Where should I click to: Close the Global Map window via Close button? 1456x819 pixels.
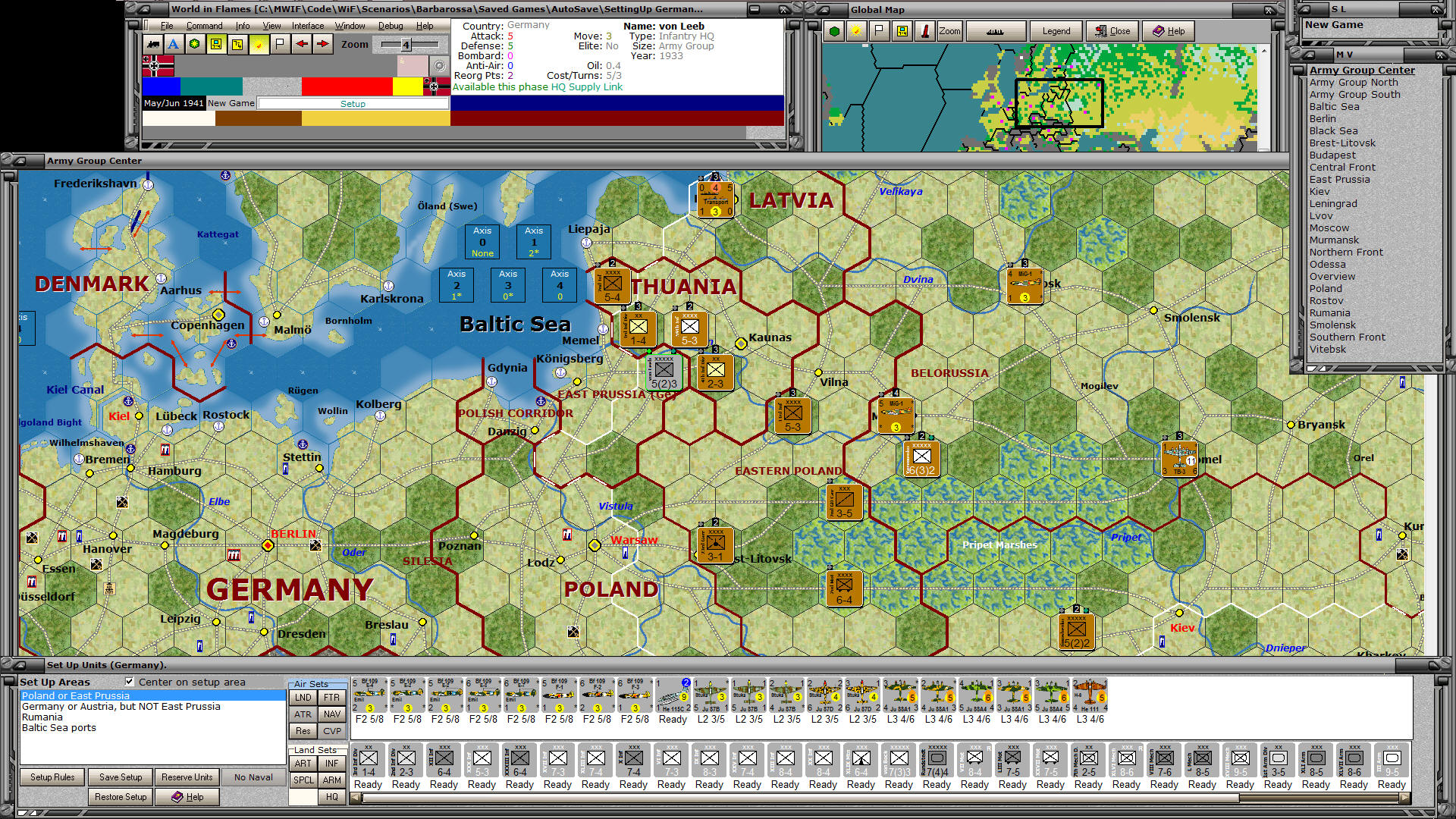pyautogui.click(x=1112, y=31)
